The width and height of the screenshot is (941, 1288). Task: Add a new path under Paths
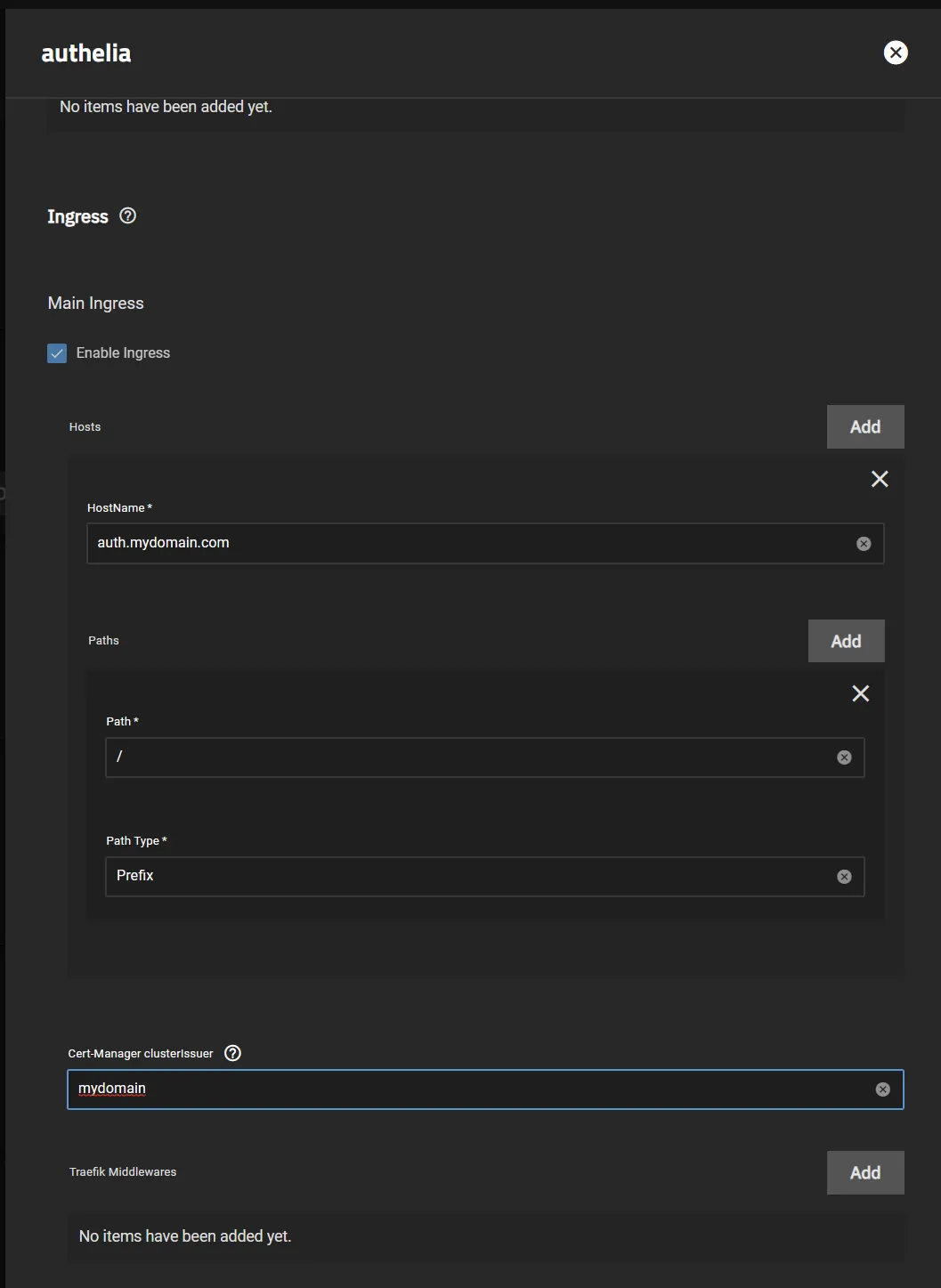click(846, 641)
